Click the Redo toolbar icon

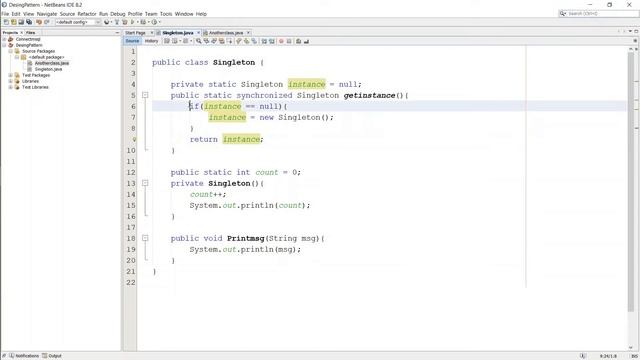click(47, 22)
